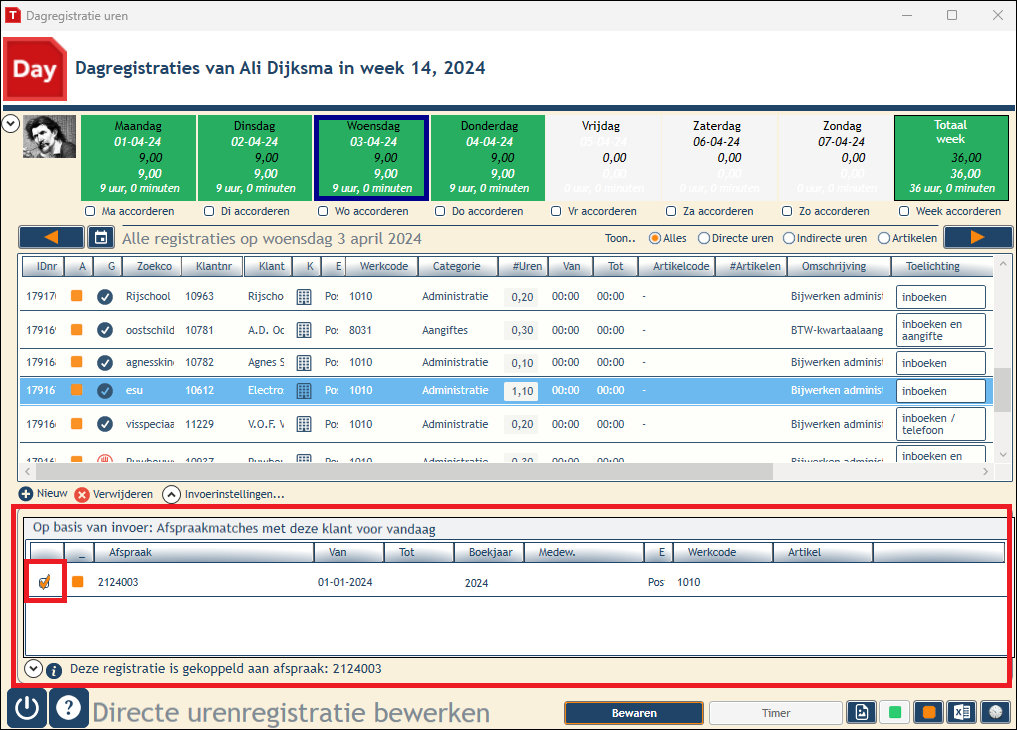Open calculator grid icon in Rijschool row
This screenshot has height=730, width=1017.
(304, 297)
